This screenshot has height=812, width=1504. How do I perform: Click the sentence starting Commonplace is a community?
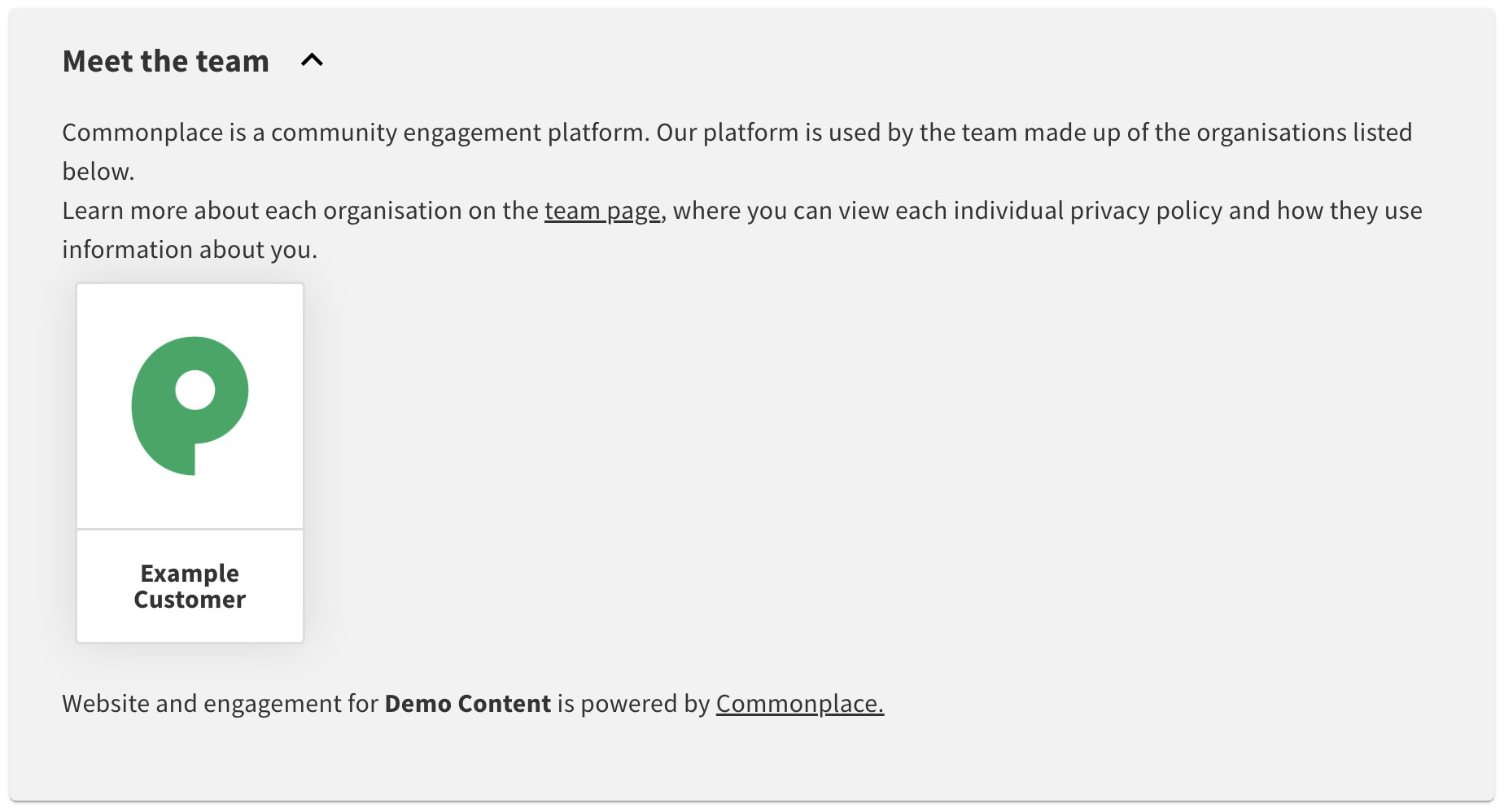coord(355,133)
